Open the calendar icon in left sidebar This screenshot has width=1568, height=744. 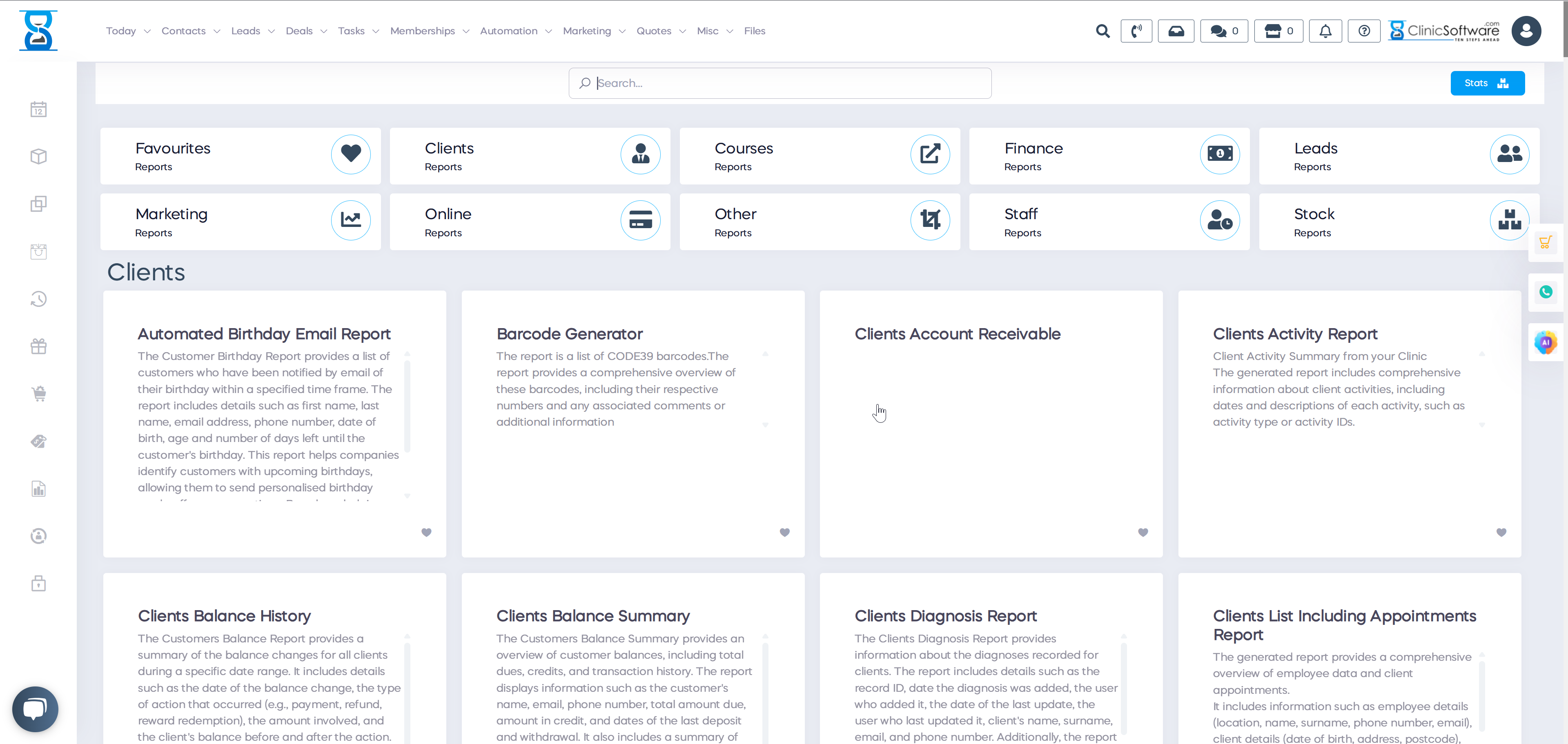[x=38, y=109]
